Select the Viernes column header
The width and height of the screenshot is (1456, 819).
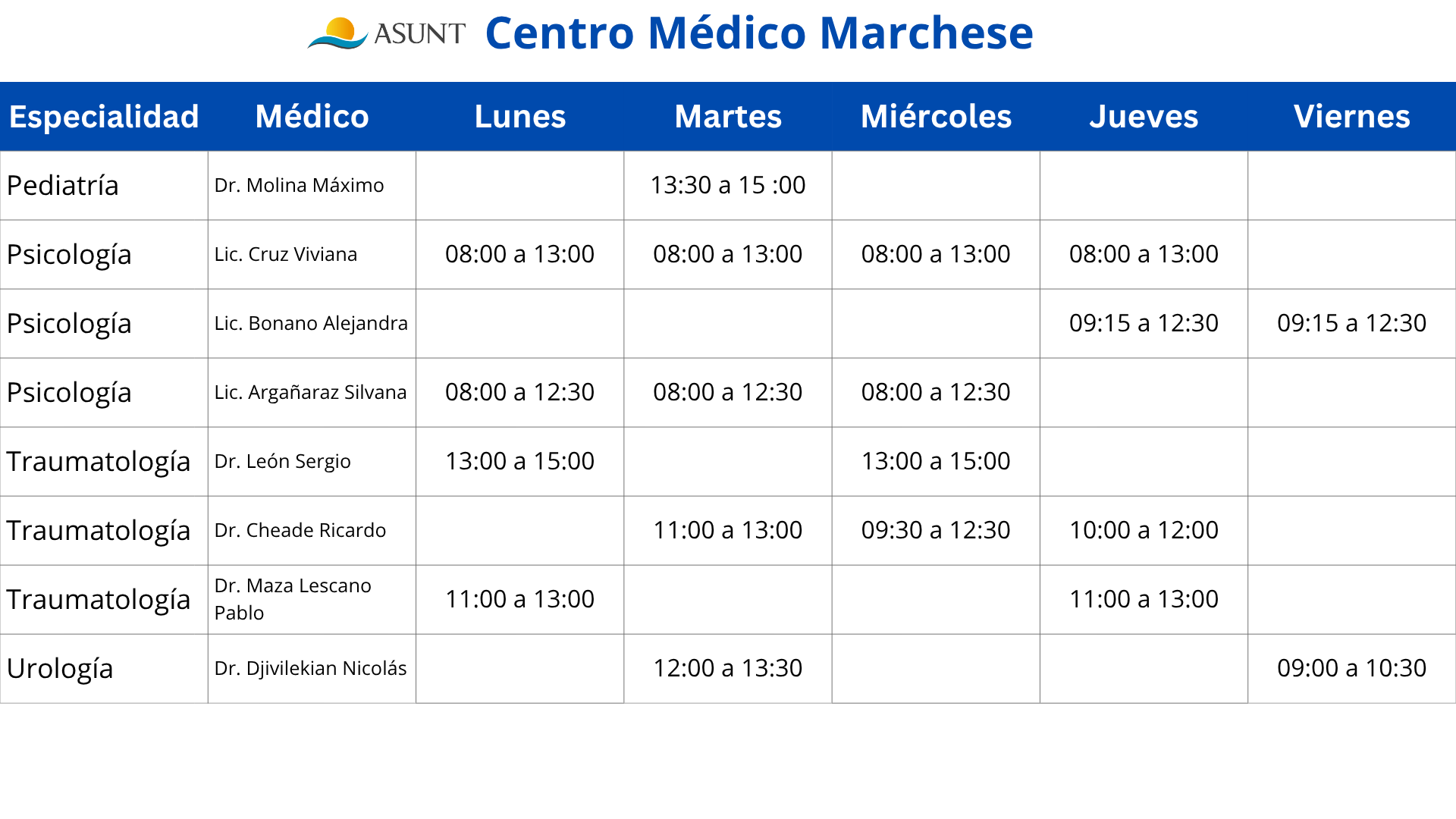(x=1352, y=117)
